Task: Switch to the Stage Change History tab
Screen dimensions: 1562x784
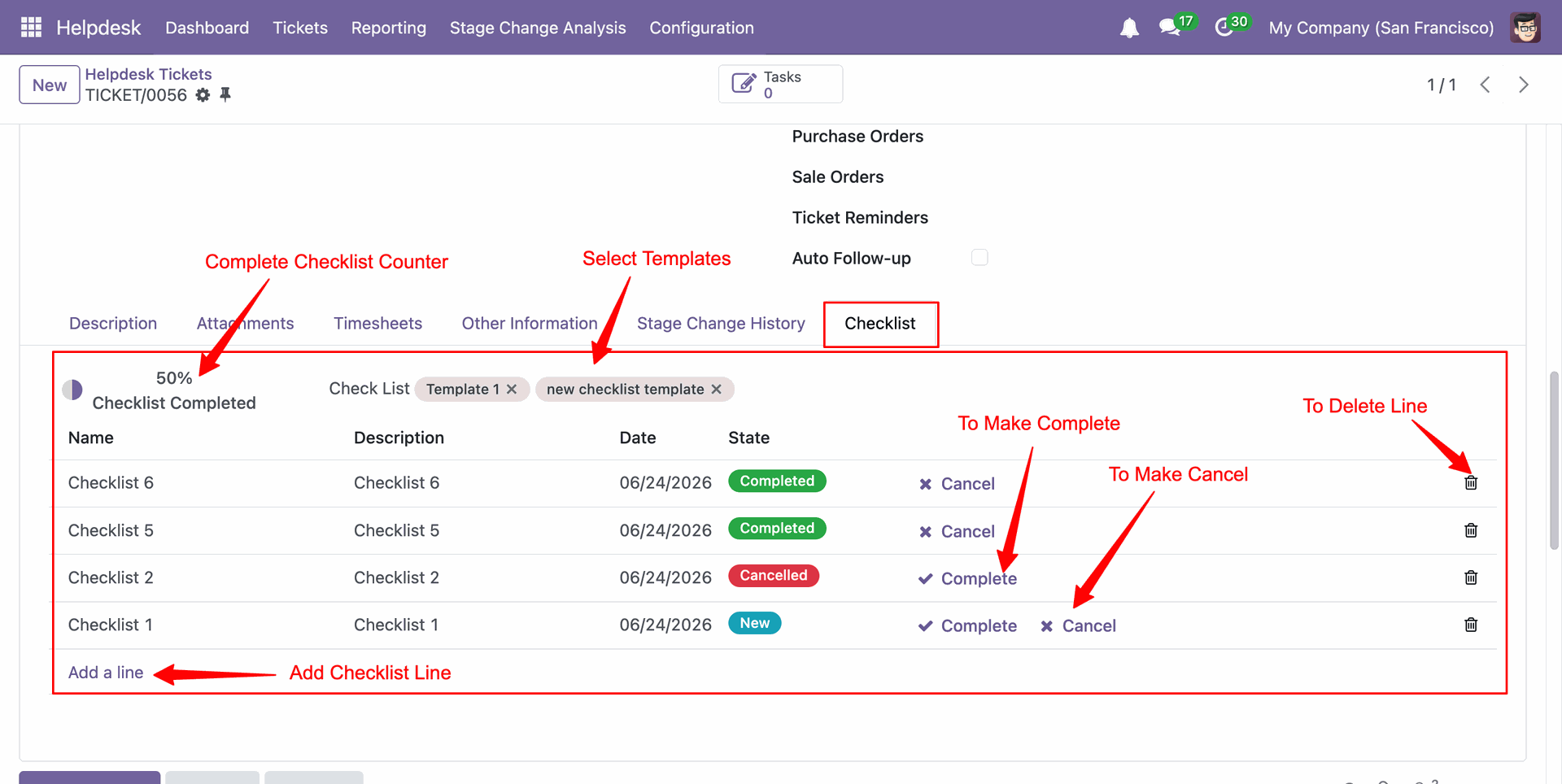Action: pyautogui.click(x=721, y=324)
